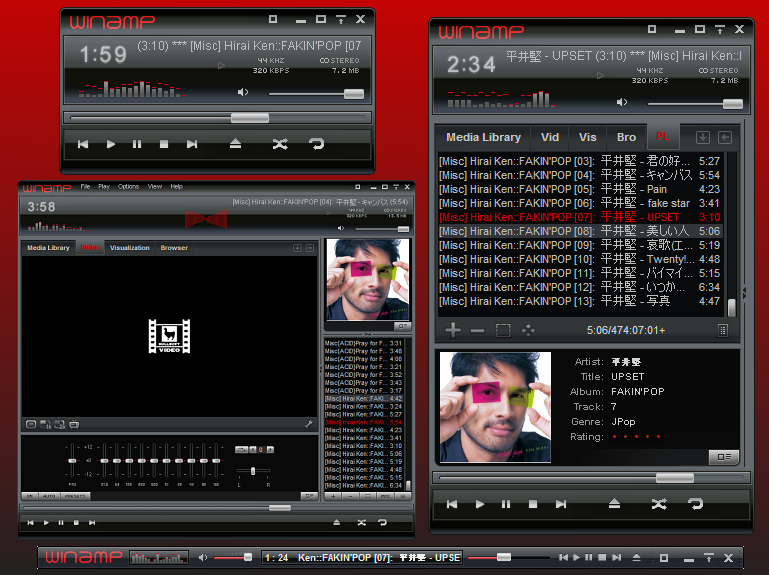This screenshot has height=575, width=769.
Task: Click the L/R balance slider in equalizer
Action: point(253,471)
